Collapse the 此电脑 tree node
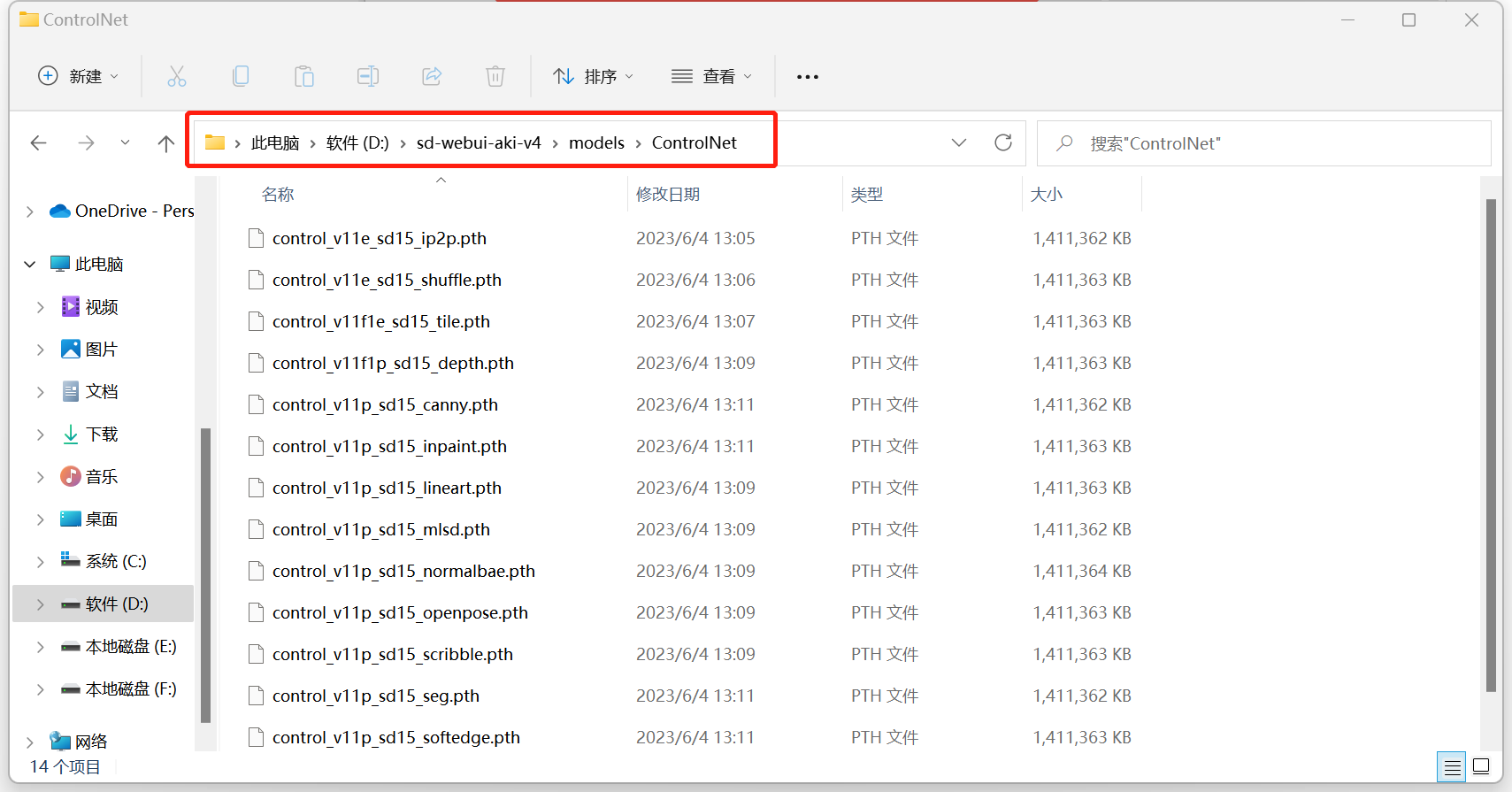Image resolution: width=1512 pixels, height=792 pixels. pos(29,264)
